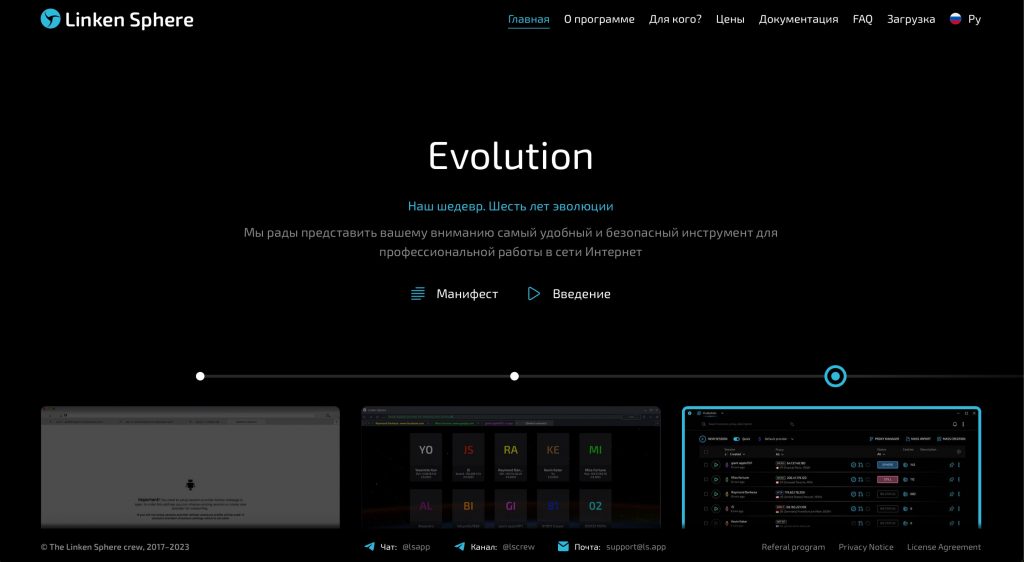This screenshot has width=1024, height=562.
Task: Open the Для кого? section
Action: click(675, 20)
